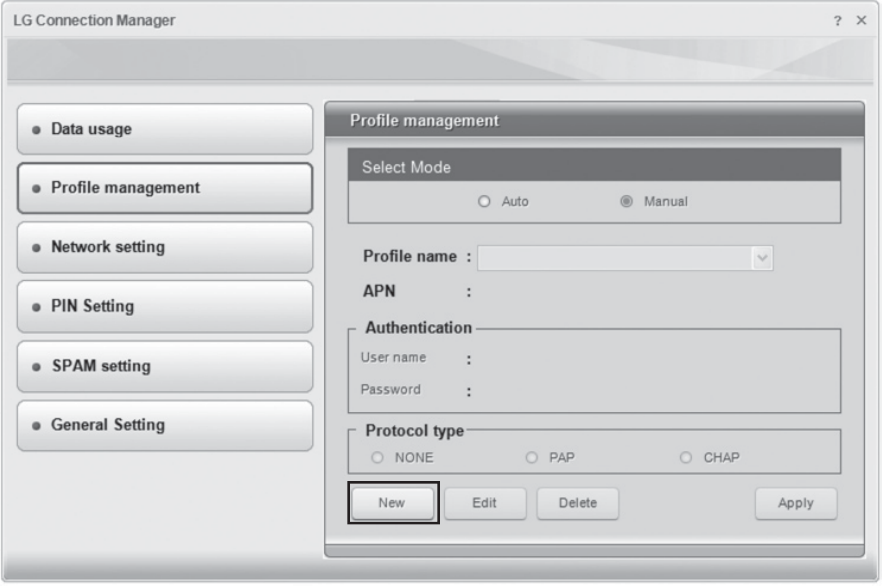Select NONE protocol type

pos(377,457)
